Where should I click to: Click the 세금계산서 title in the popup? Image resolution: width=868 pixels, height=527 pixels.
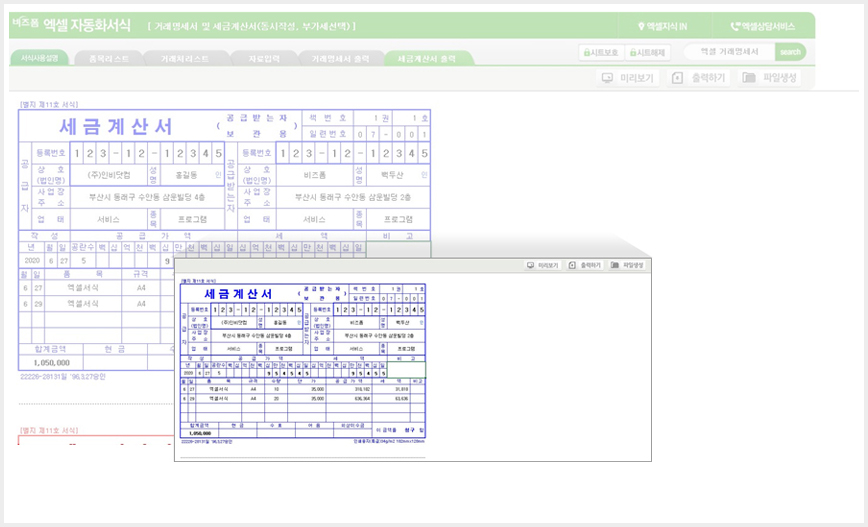point(238,293)
